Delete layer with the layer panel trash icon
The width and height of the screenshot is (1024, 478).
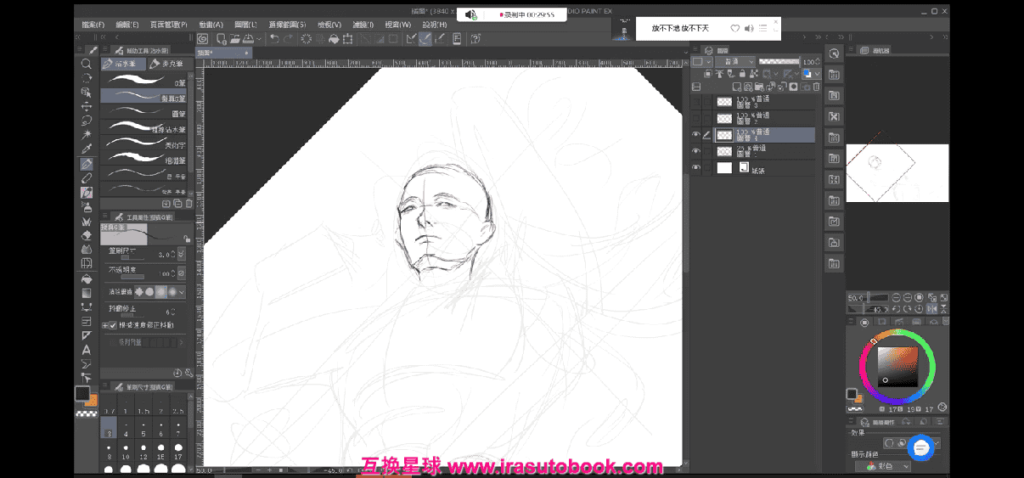[x=816, y=87]
